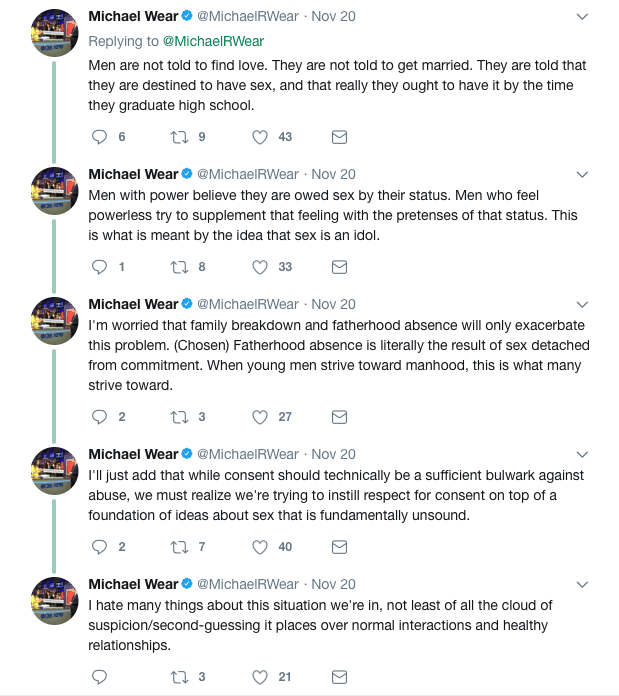Click the @MichaelRWear handle on the last tweet
619x696 pixels.
tap(247, 584)
